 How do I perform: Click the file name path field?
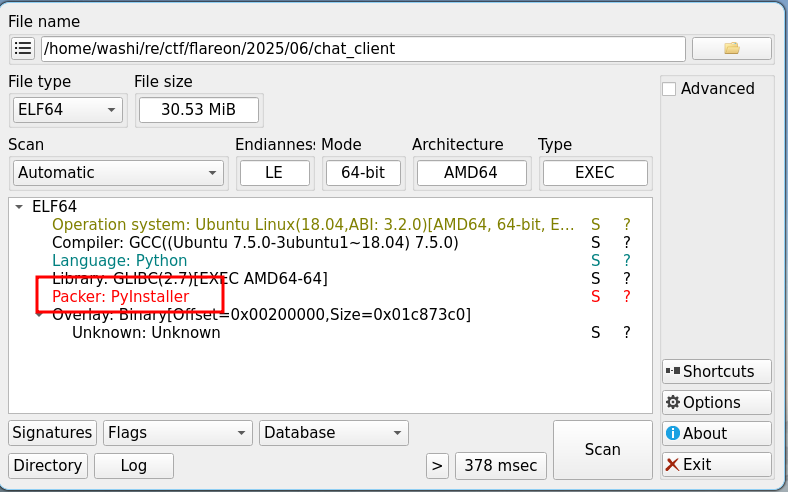pyautogui.click(x=362, y=48)
